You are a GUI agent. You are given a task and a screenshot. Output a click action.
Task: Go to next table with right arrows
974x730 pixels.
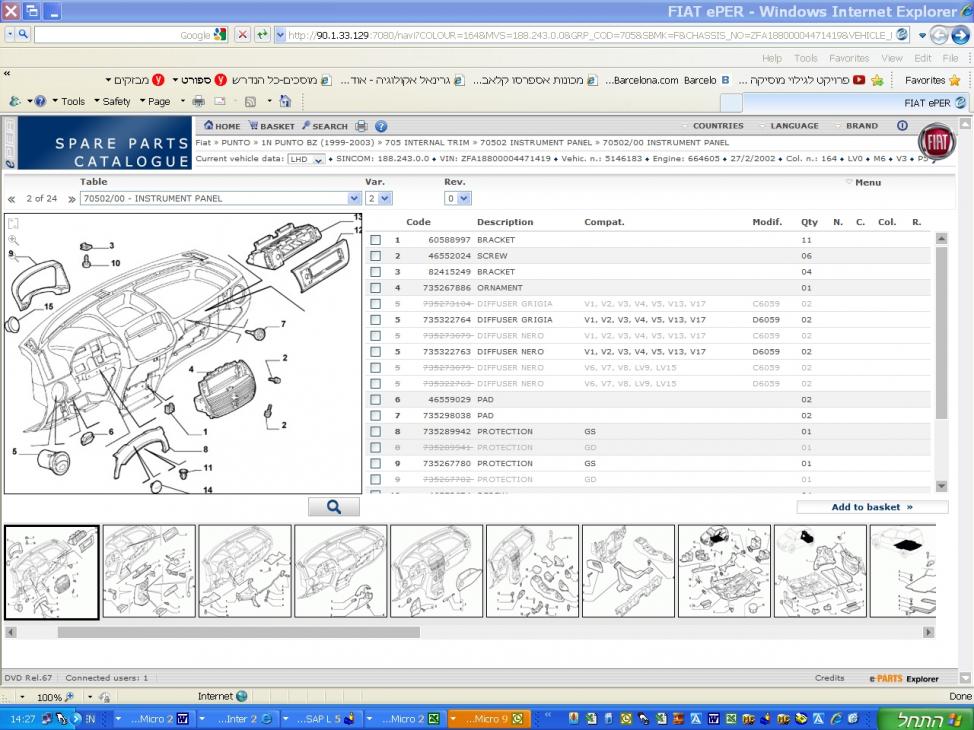coord(72,199)
